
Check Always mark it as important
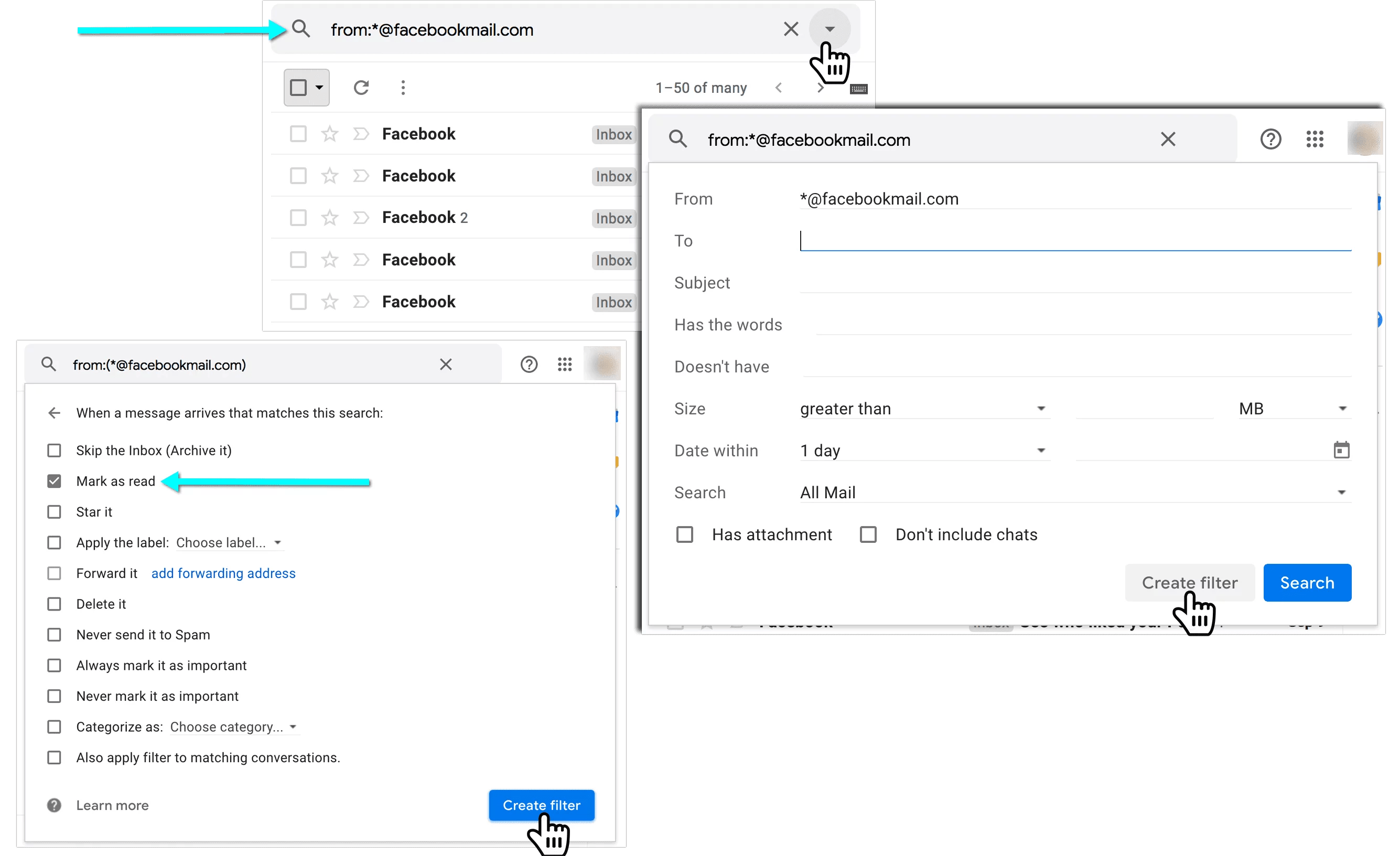(54, 666)
